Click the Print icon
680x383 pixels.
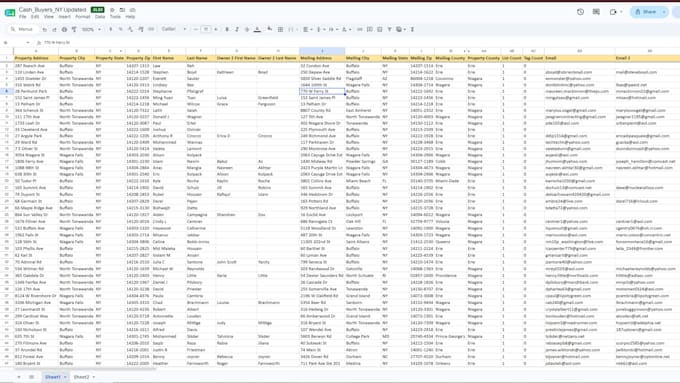click(x=64, y=29)
